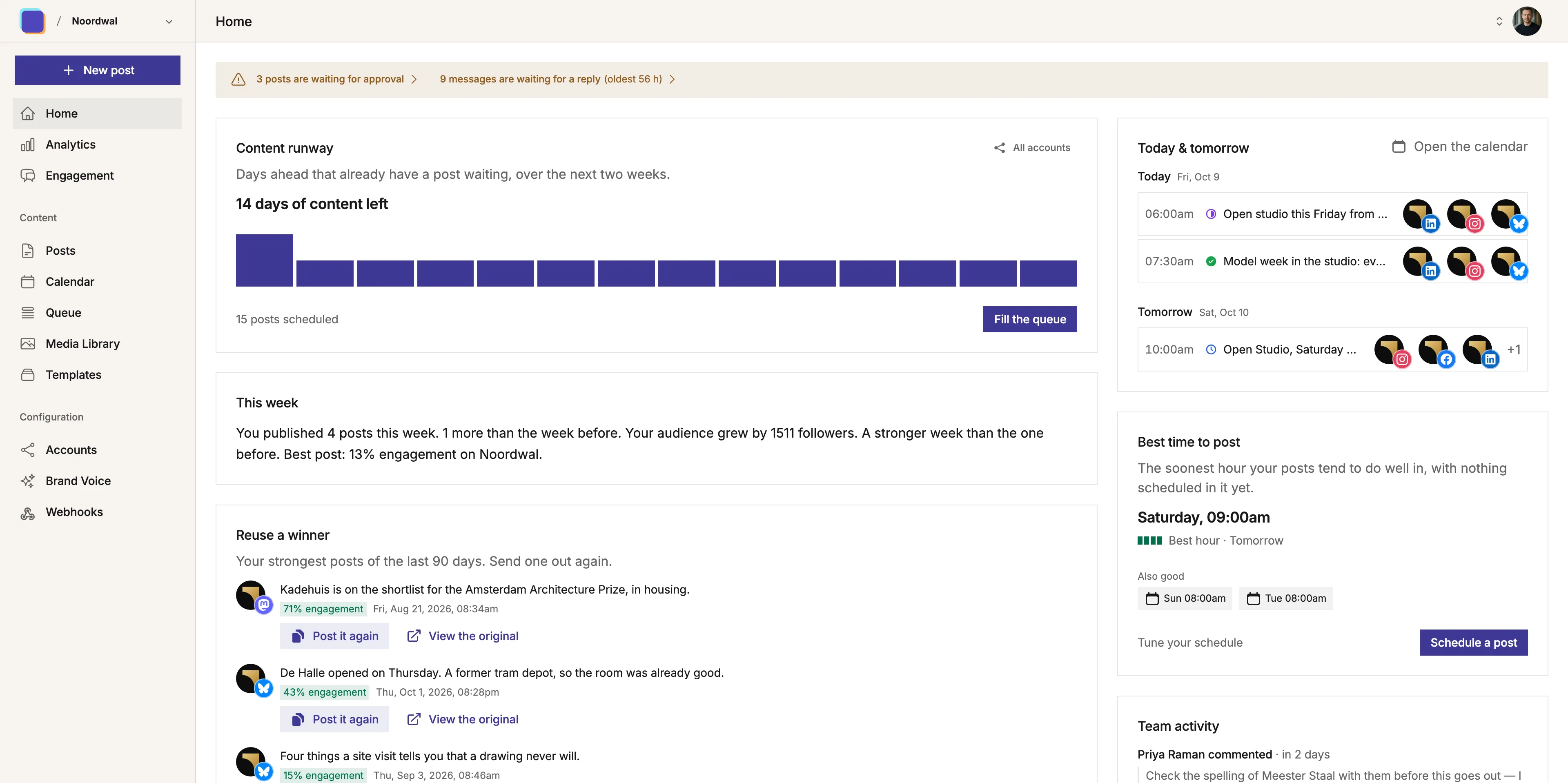
Task: Open the 10:00am Open Studio Saturday post
Action: pyautogui.click(x=1332, y=350)
